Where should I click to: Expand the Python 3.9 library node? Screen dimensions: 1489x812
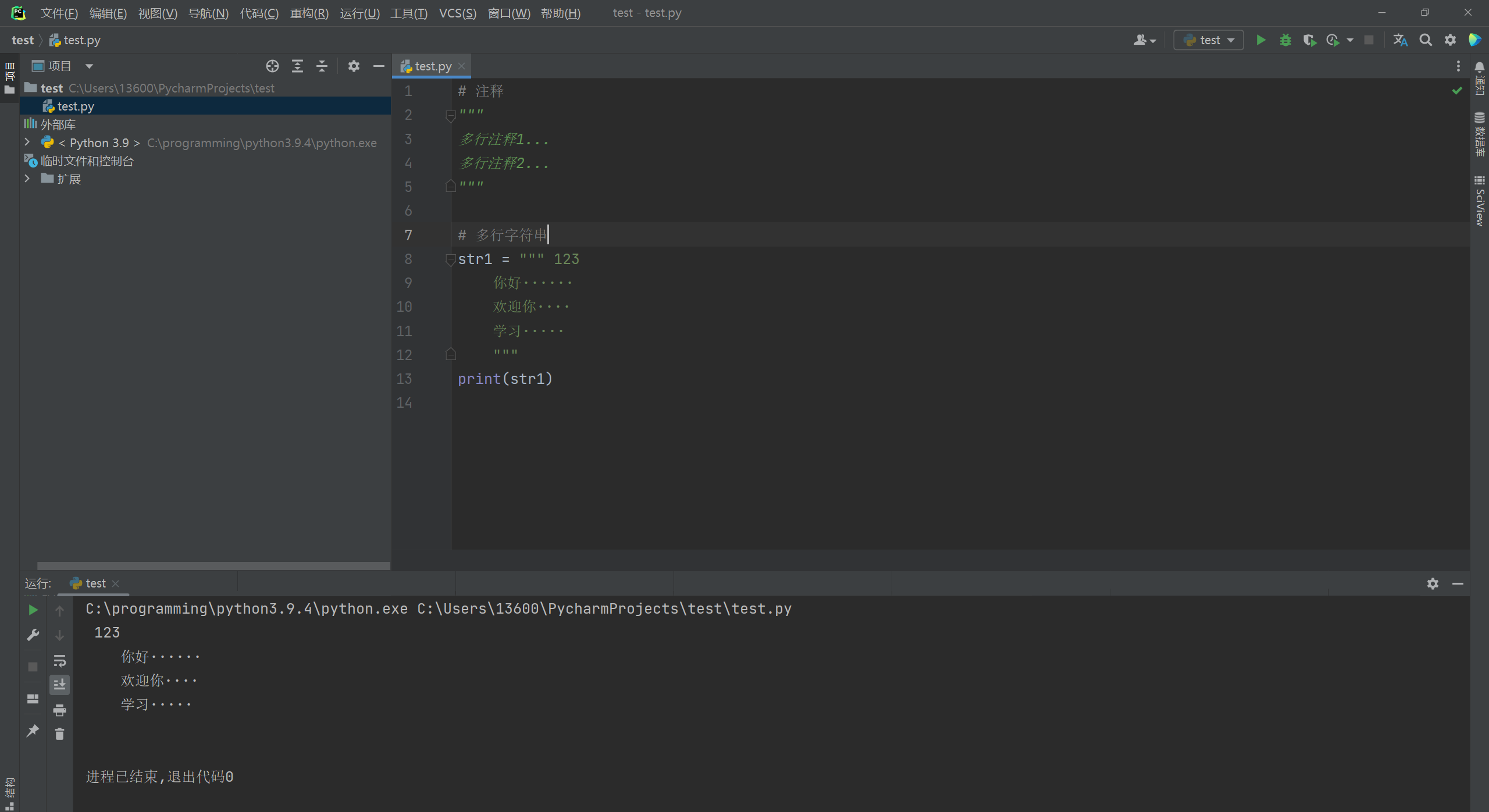click(x=27, y=143)
